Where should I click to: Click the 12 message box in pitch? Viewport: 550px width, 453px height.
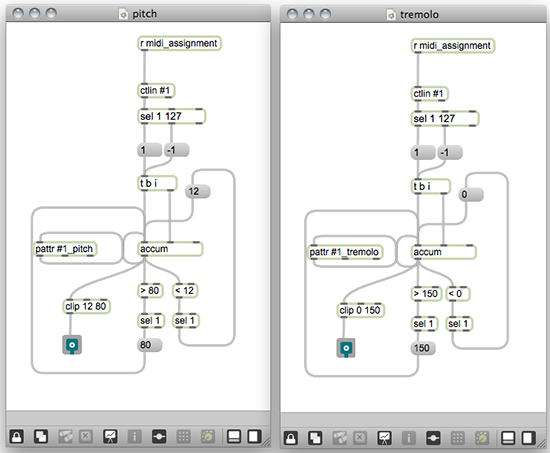coord(197,192)
